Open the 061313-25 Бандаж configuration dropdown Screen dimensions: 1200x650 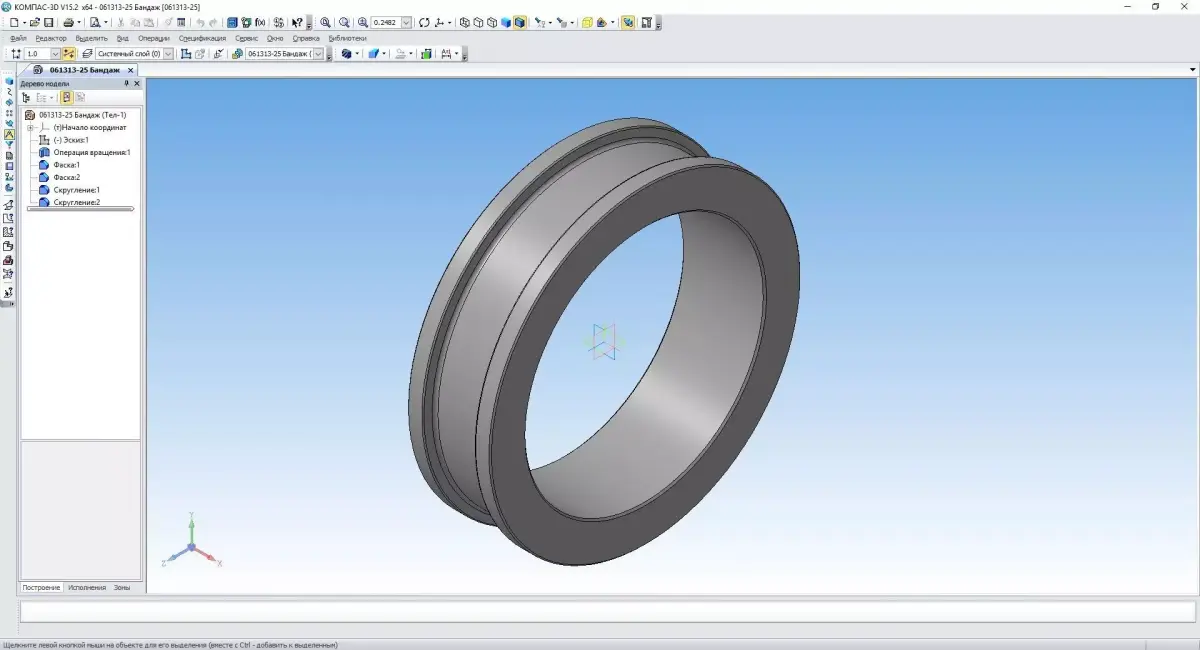click(318, 53)
